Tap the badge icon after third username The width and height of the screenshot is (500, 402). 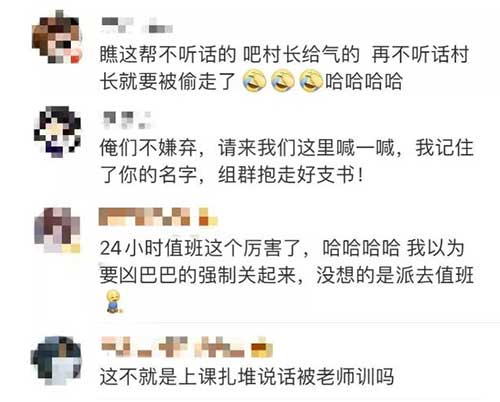pyautogui.click(x=208, y=217)
